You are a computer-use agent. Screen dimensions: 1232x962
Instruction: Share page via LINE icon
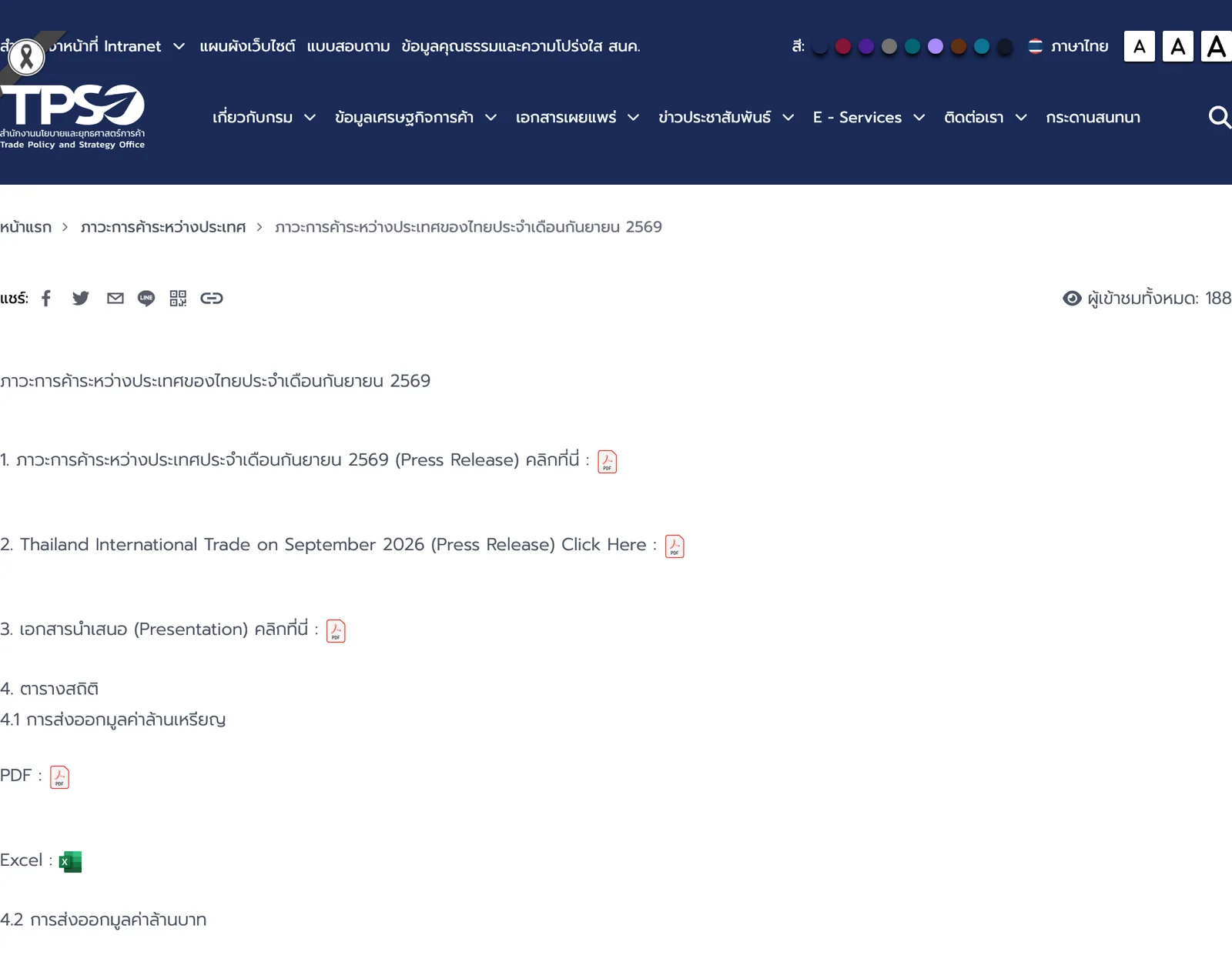pos(146,299)
